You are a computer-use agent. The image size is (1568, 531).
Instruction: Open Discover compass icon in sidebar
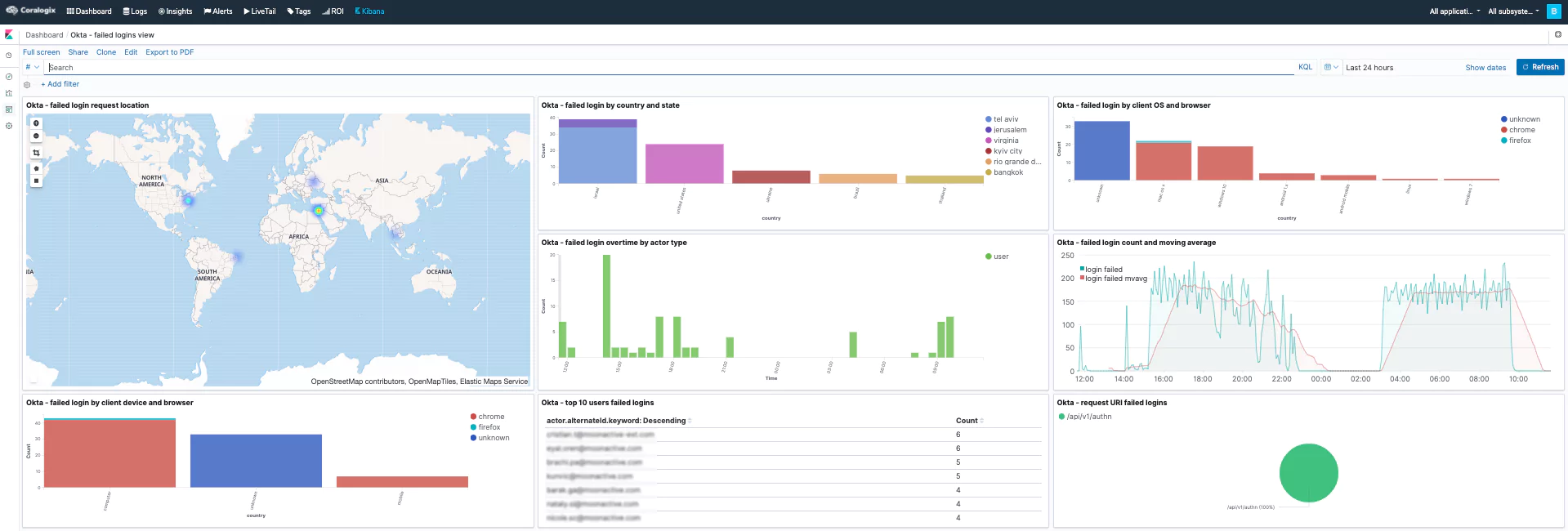click(9, 77)
